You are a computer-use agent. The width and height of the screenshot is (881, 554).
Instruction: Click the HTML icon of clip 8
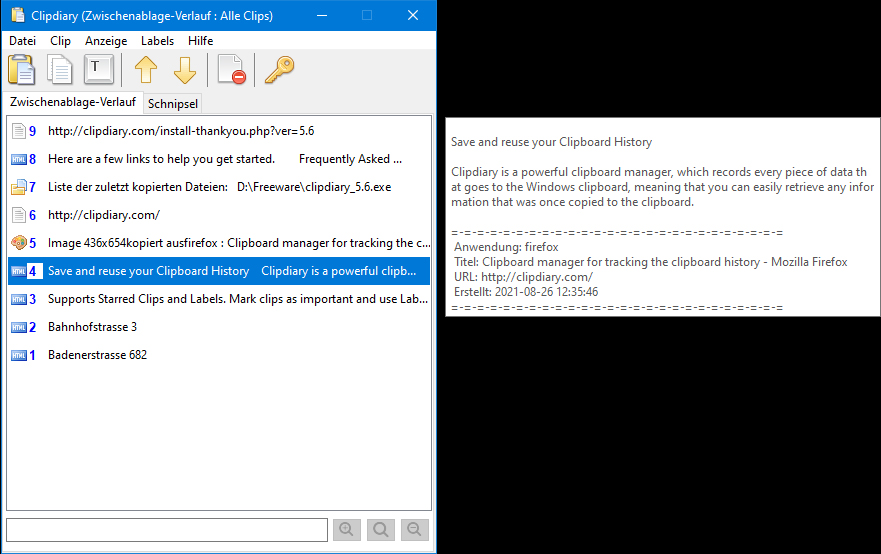[19, 159]
